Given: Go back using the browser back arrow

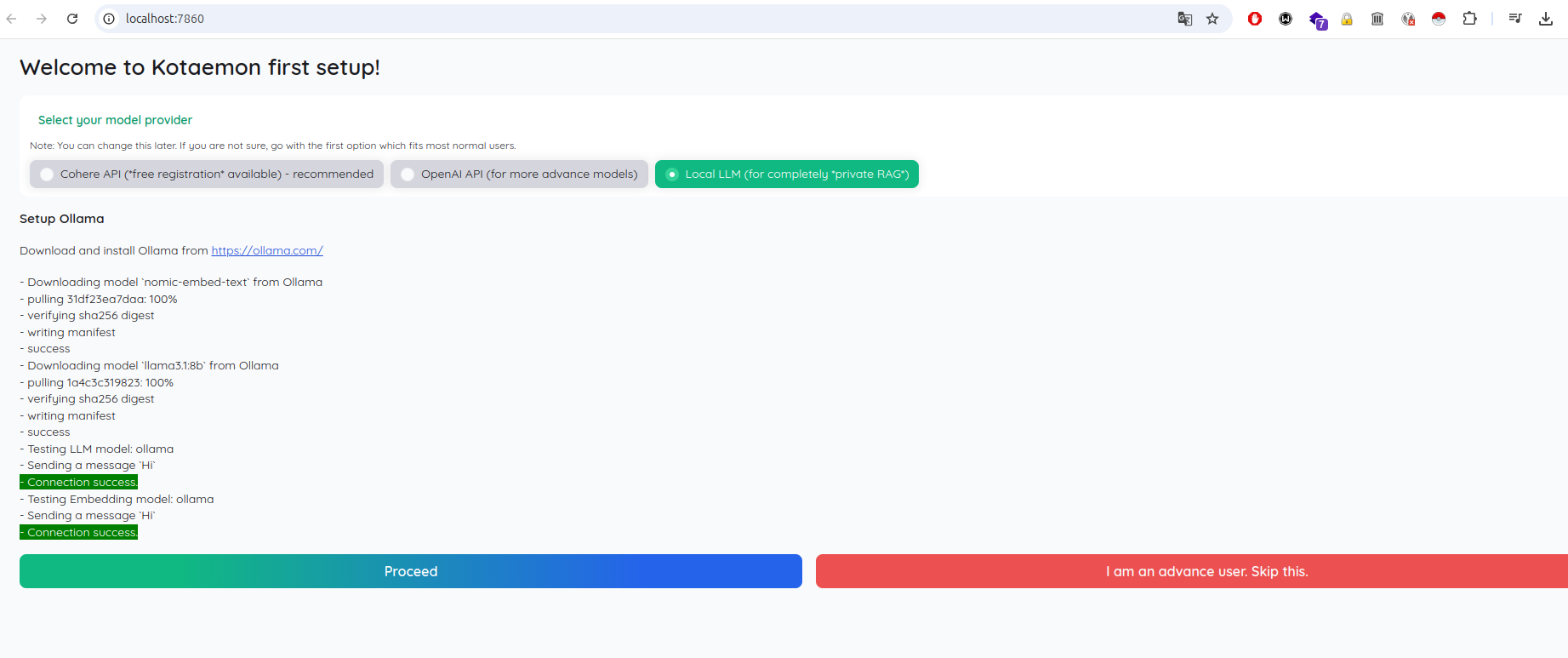Looking at the screenshot, I should tap(12, 19).
